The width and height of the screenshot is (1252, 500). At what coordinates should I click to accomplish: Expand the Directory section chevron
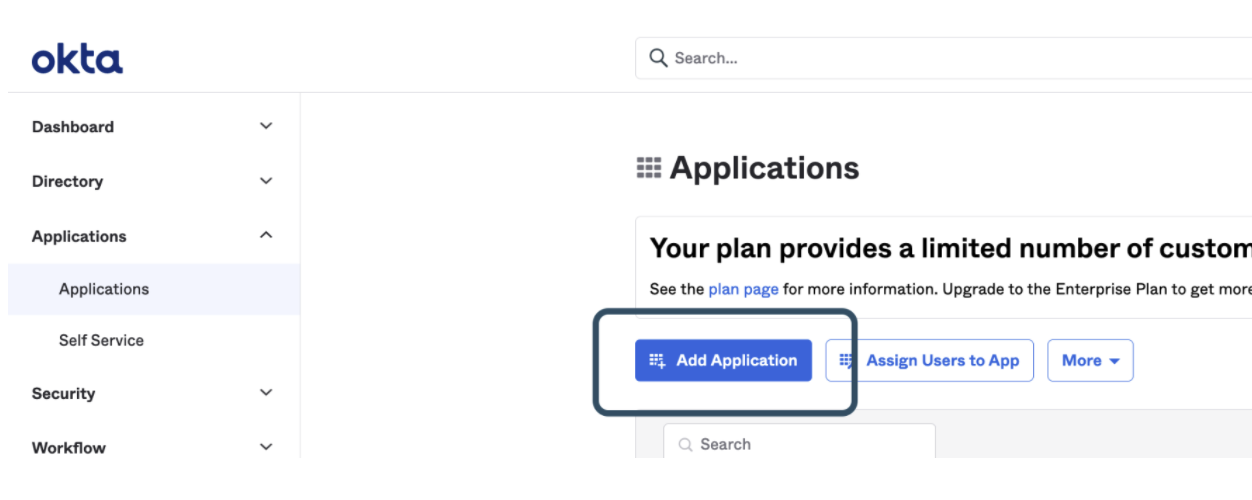click(x=266, y=181)
